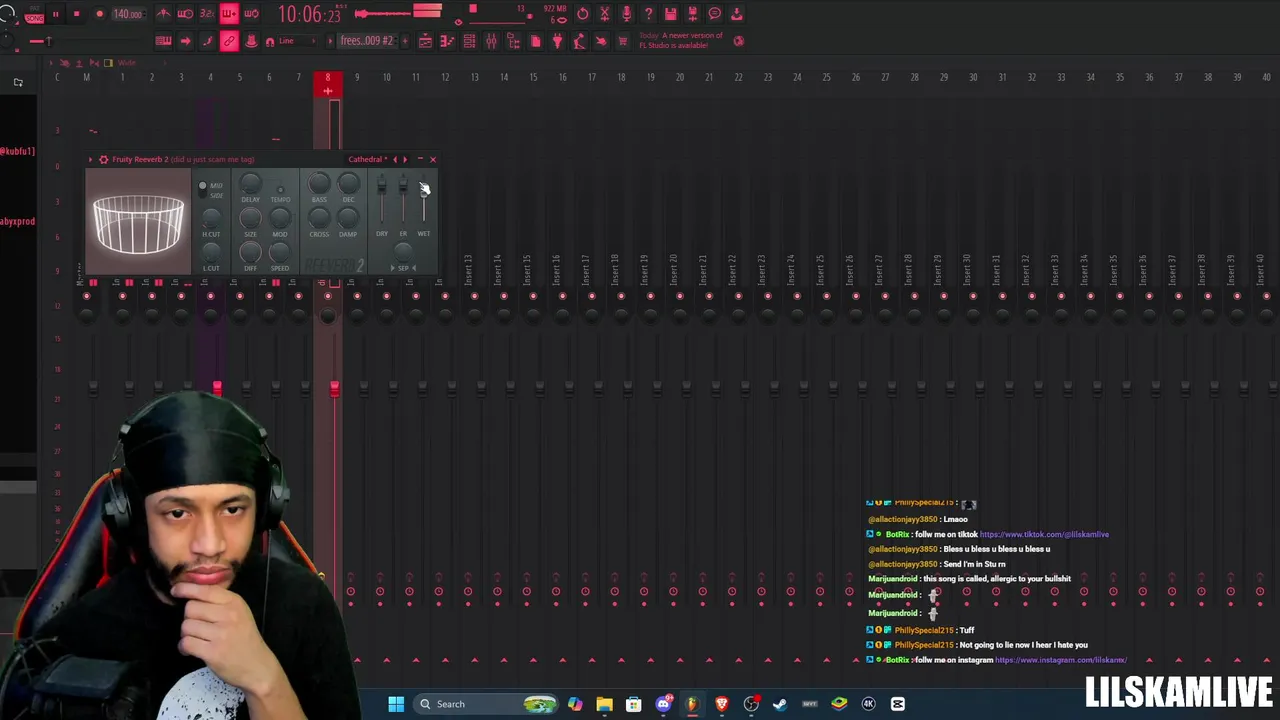Viewport: 1280px width, 720px height.
Task: Toggle note blend recording icon
Action: 207,41
